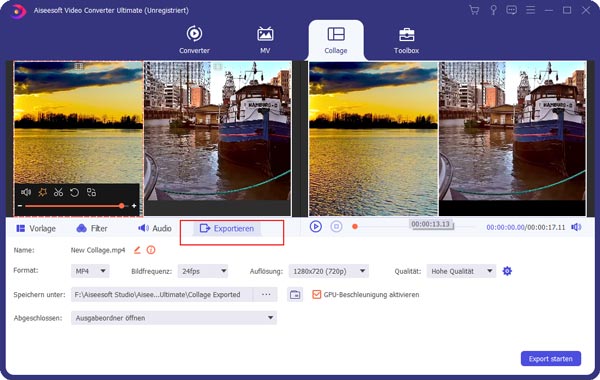Open the Abgeschlossen Ausgabeordner öffnen dropdown
The image size is (600, 380).
pos(174,318)
